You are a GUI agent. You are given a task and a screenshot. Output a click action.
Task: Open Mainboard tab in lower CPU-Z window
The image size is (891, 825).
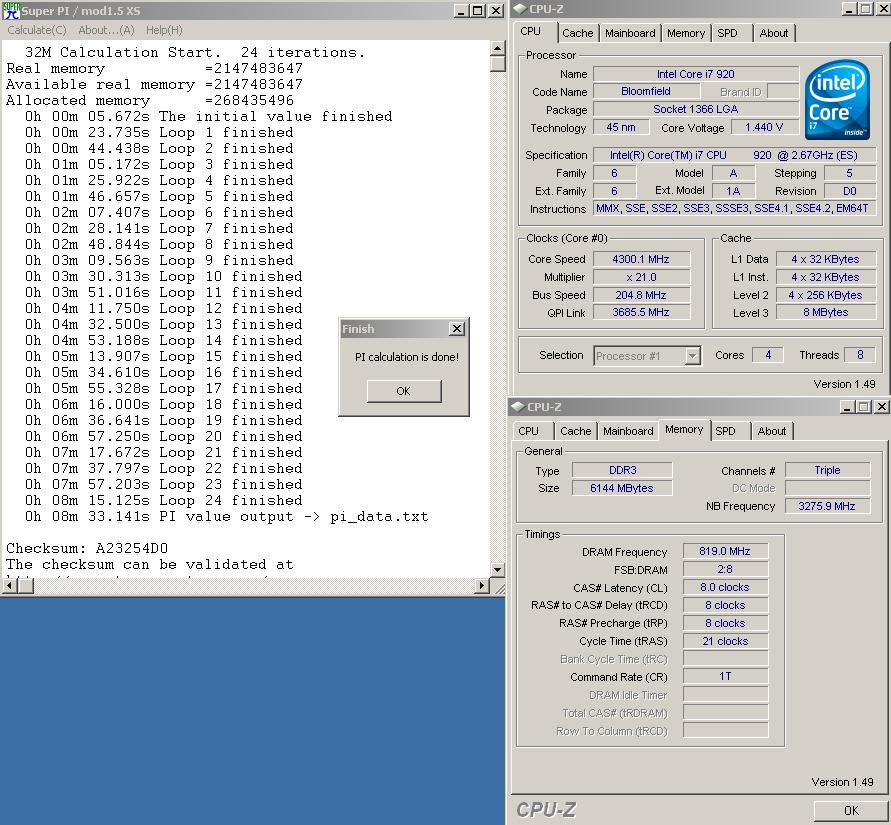tap(628, 431)
